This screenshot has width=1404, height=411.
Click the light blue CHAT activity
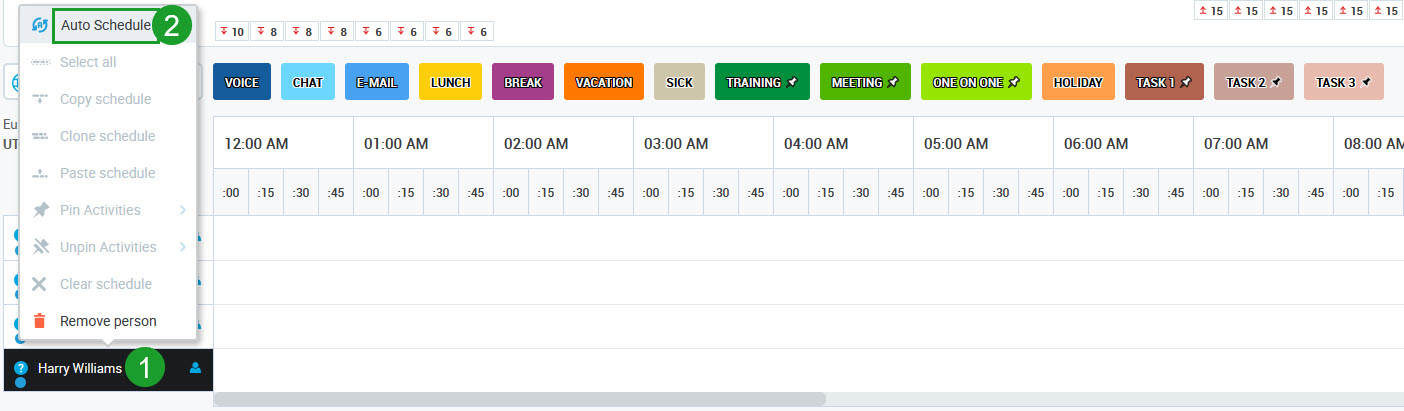click(x=308, y=82)
